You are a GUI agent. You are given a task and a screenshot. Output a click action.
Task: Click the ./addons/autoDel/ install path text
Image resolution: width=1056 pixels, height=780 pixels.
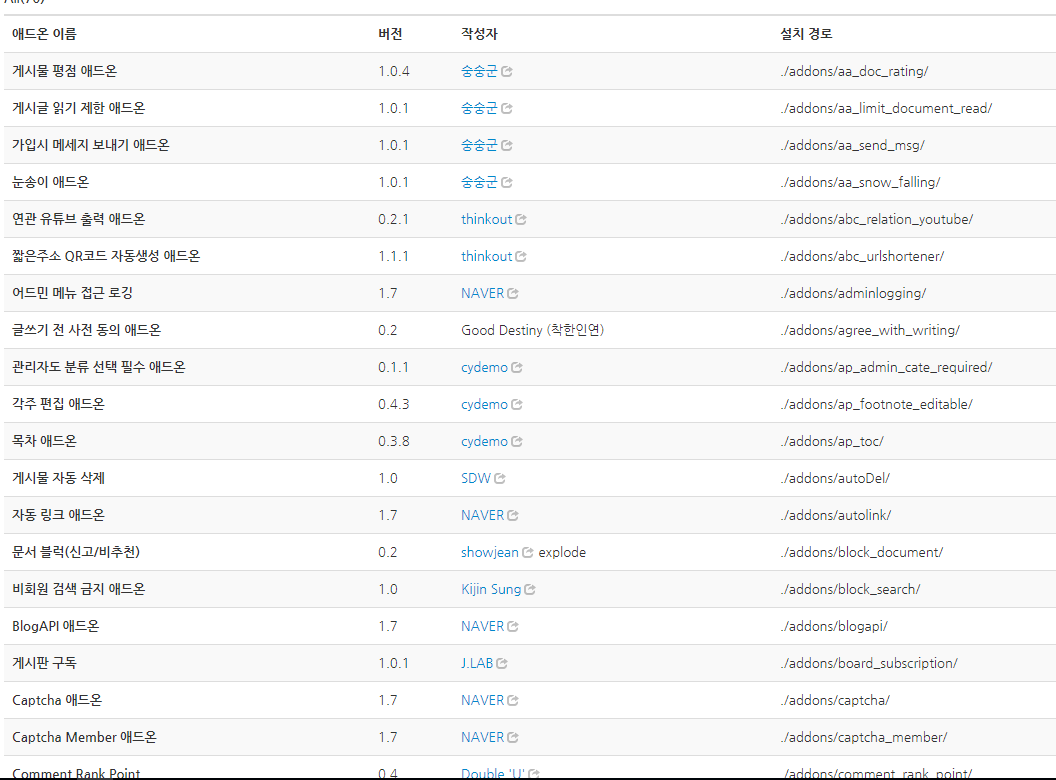(835, 478)
